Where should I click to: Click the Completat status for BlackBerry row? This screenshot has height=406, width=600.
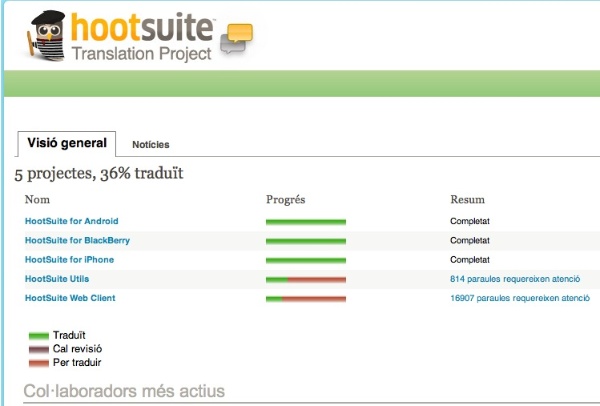470,240
